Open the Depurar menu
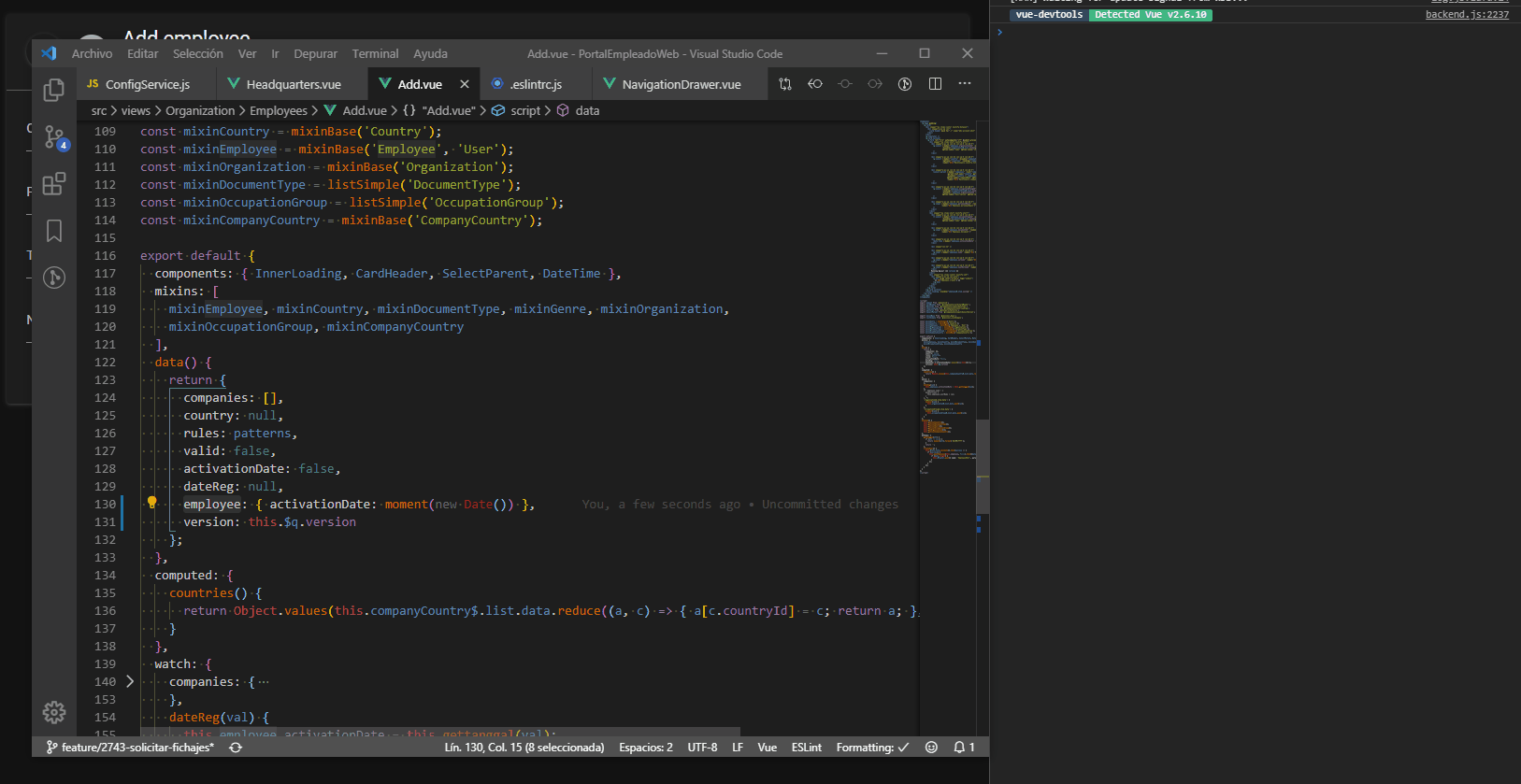Viewport: 1521px width, 784px height. tap(316, 54)
